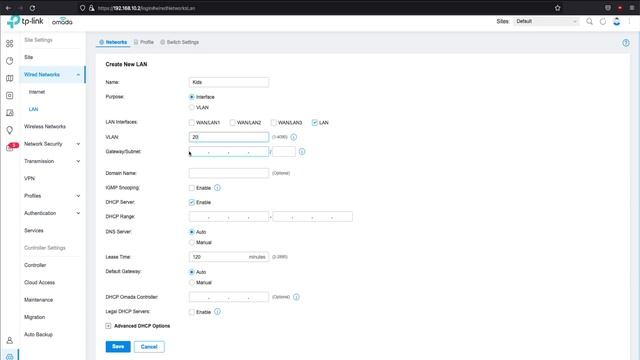Check the WAN/LAN2 interface checkbox
Viewport: 640px width, 360px height.
coord(232,122)
